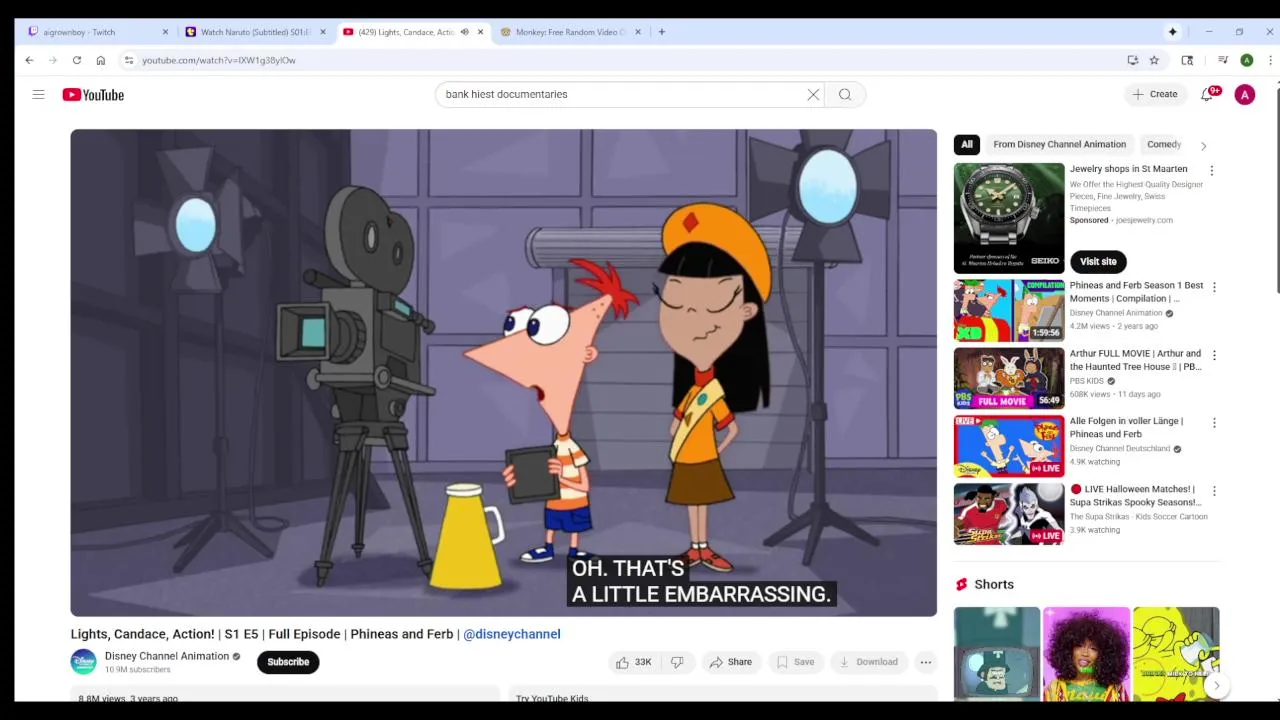
Task: Download the video
Action: click(867, 662)
